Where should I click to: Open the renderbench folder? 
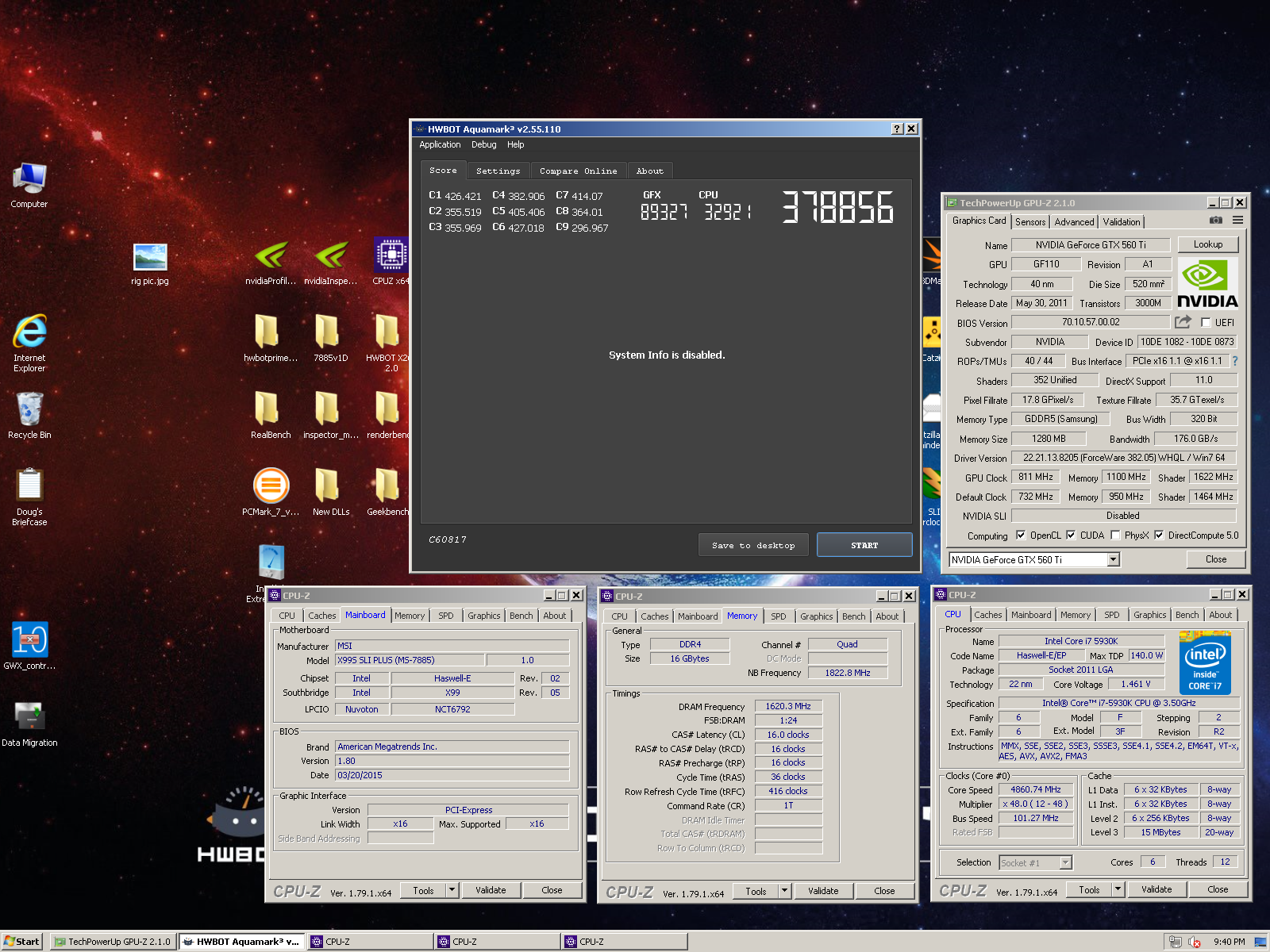tap(388, 415)
